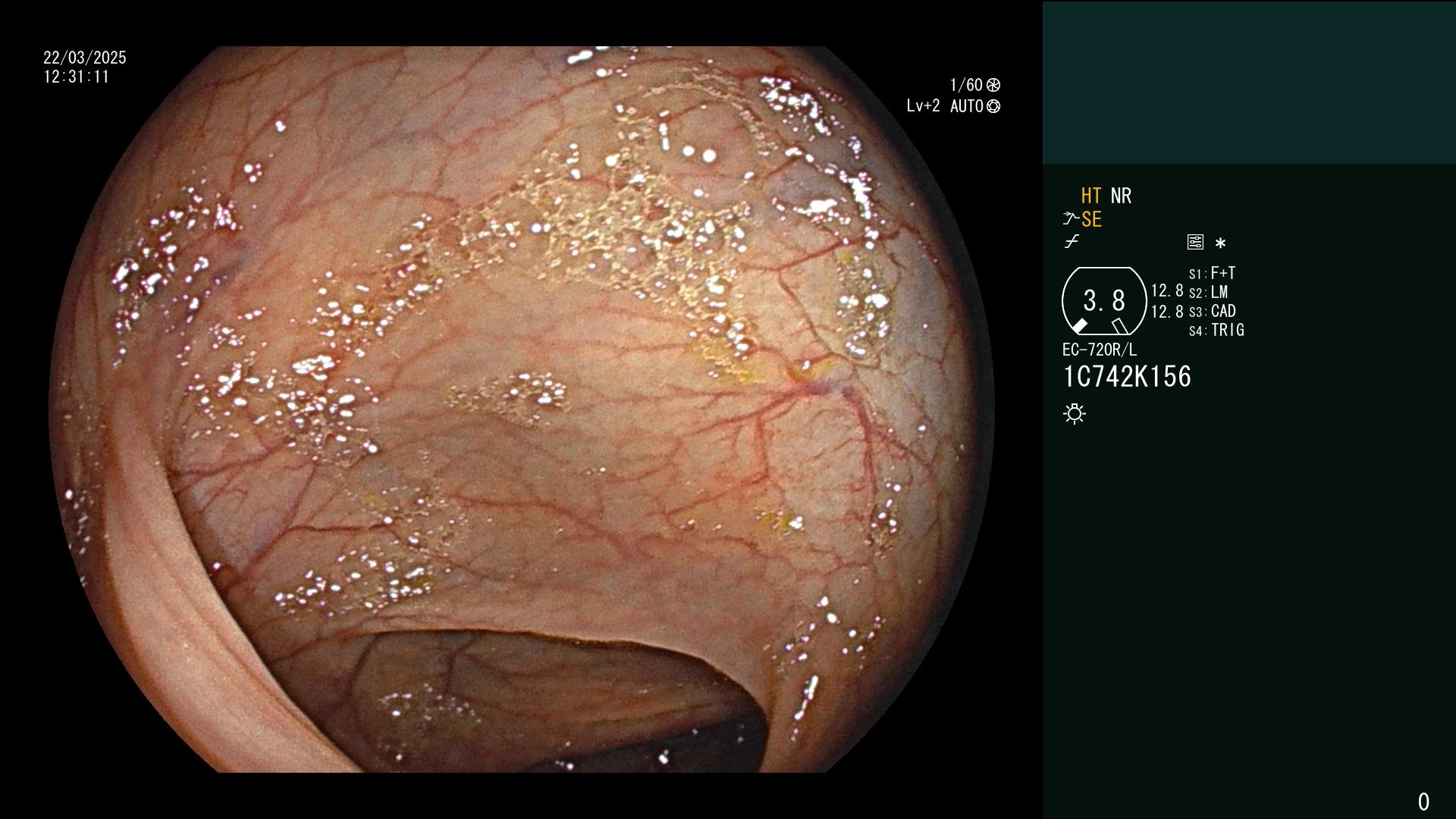Click the counter value 0 at bottom right
This screenshot has width=1456, height=819.
[x=1423, y=802]
